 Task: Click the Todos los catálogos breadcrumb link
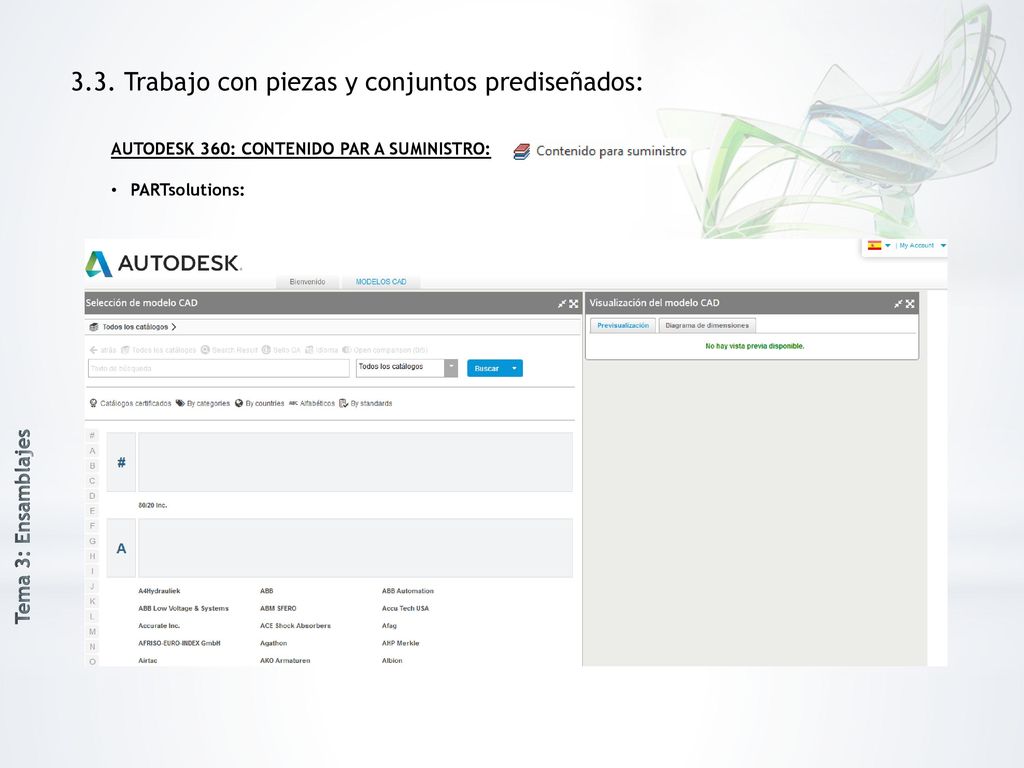[135, 327]
